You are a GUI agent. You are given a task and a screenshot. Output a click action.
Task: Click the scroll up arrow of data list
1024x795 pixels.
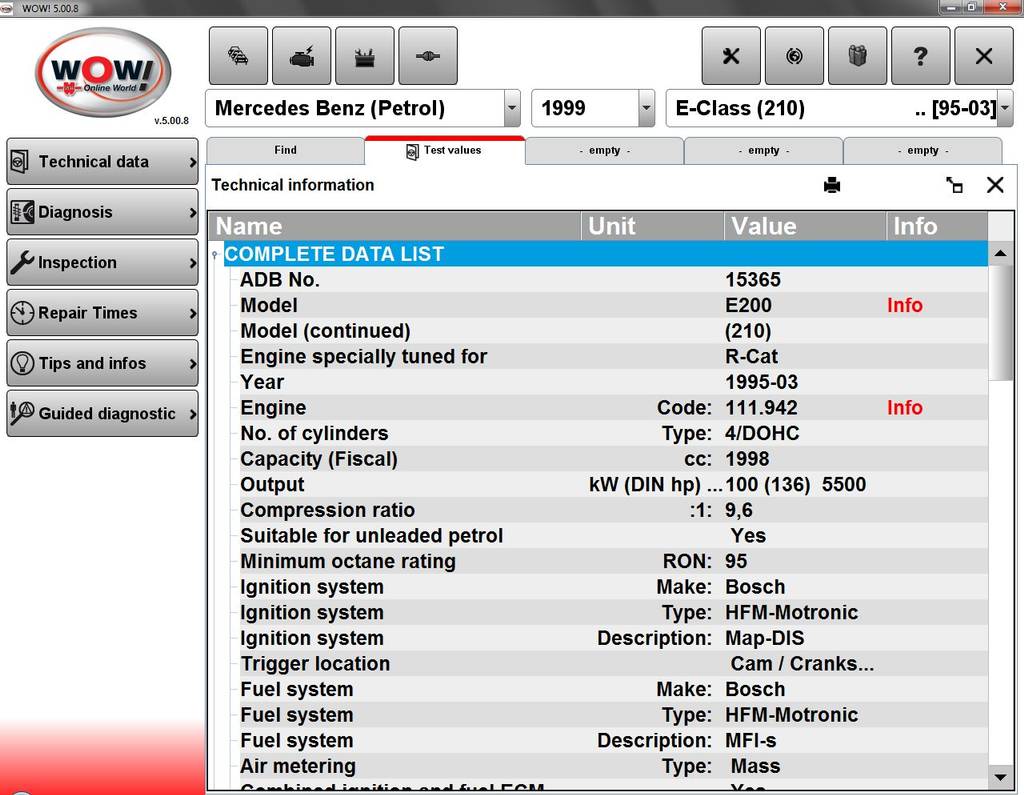coord(1000,253)
